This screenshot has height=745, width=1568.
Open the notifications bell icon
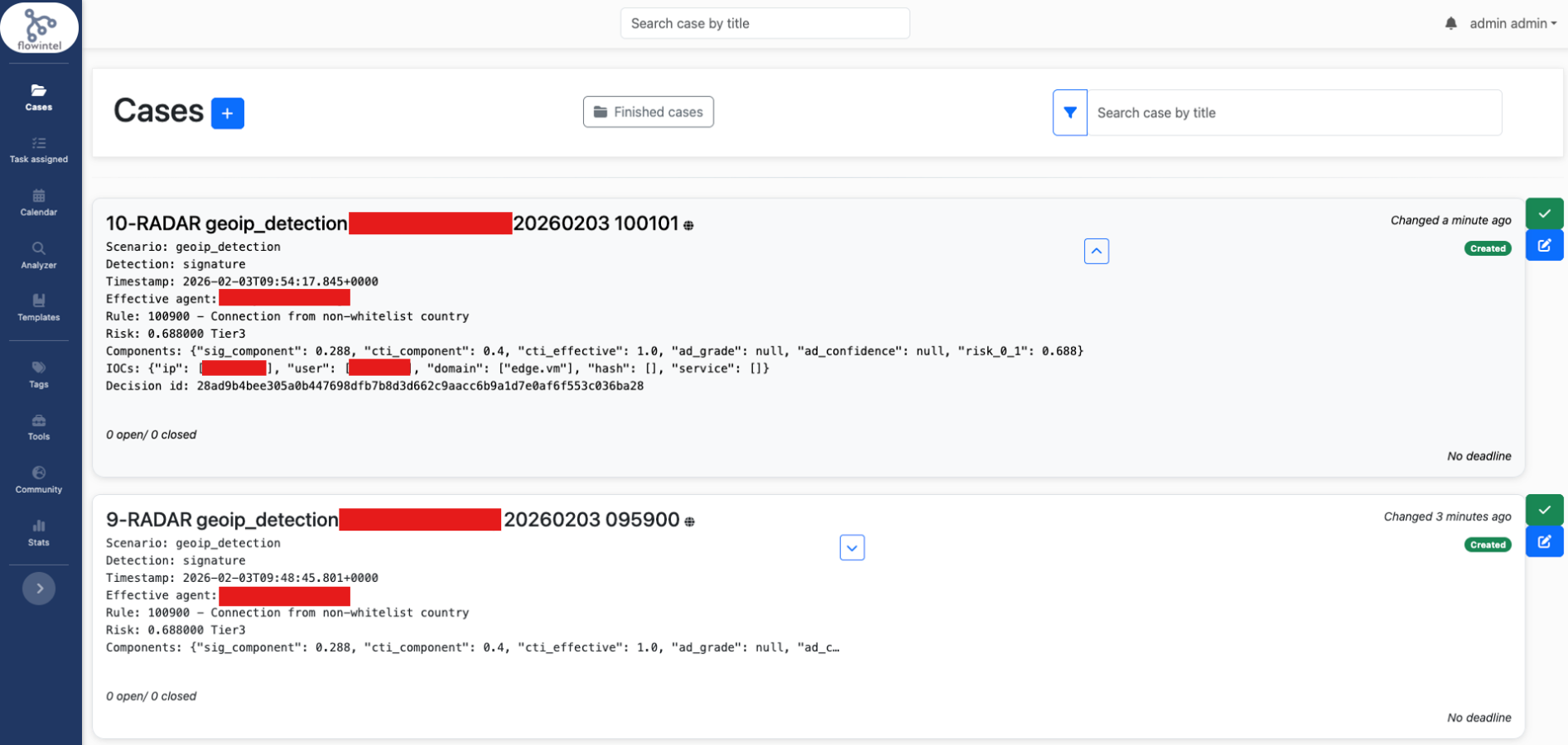tap(1450, 24)
